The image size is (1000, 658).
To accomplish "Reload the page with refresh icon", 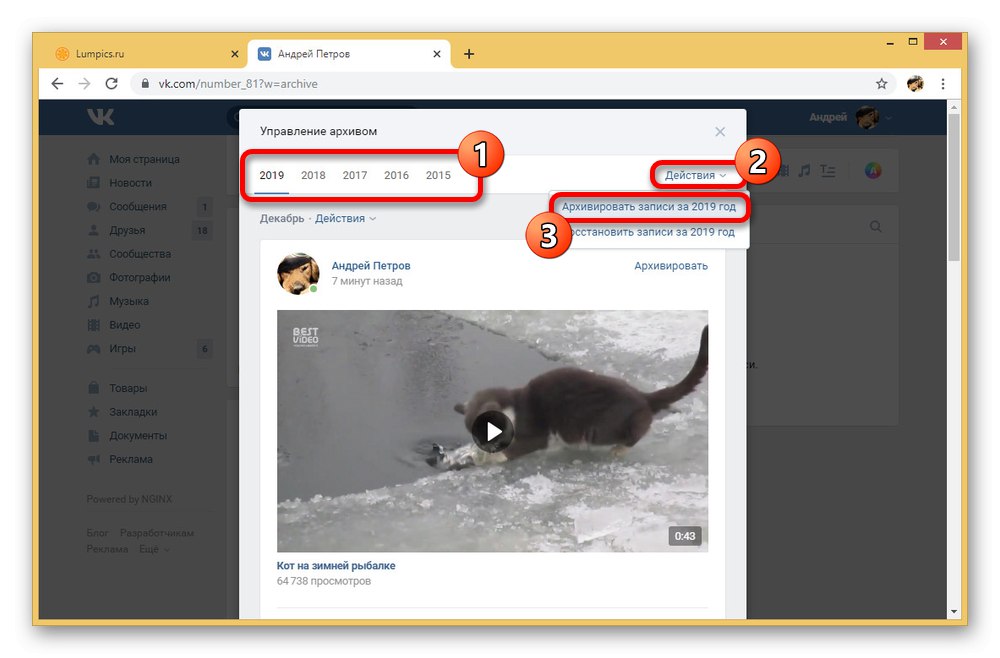I will [112, 84].
